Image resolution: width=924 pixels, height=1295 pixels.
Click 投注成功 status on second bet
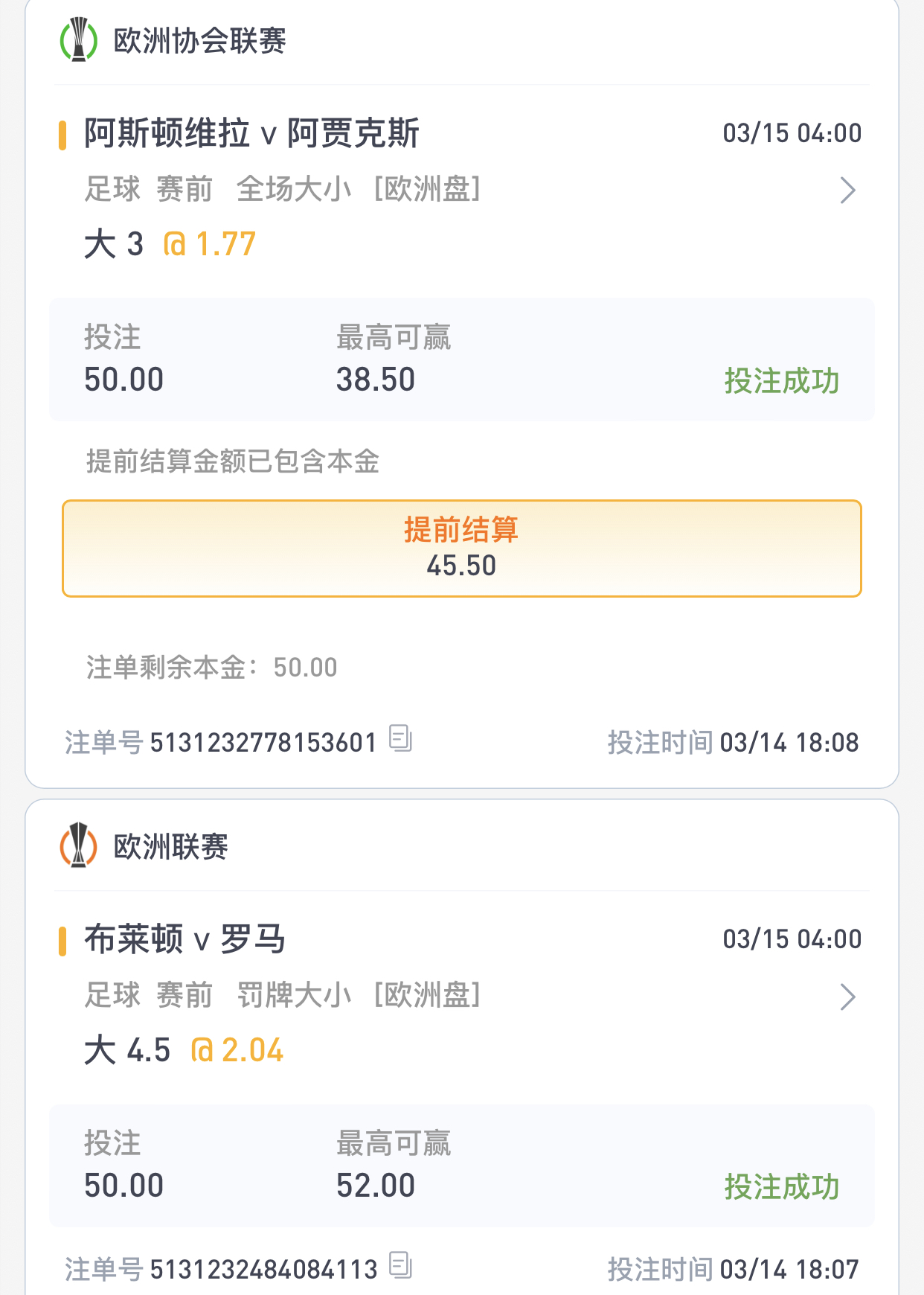tap(781, 1187)
